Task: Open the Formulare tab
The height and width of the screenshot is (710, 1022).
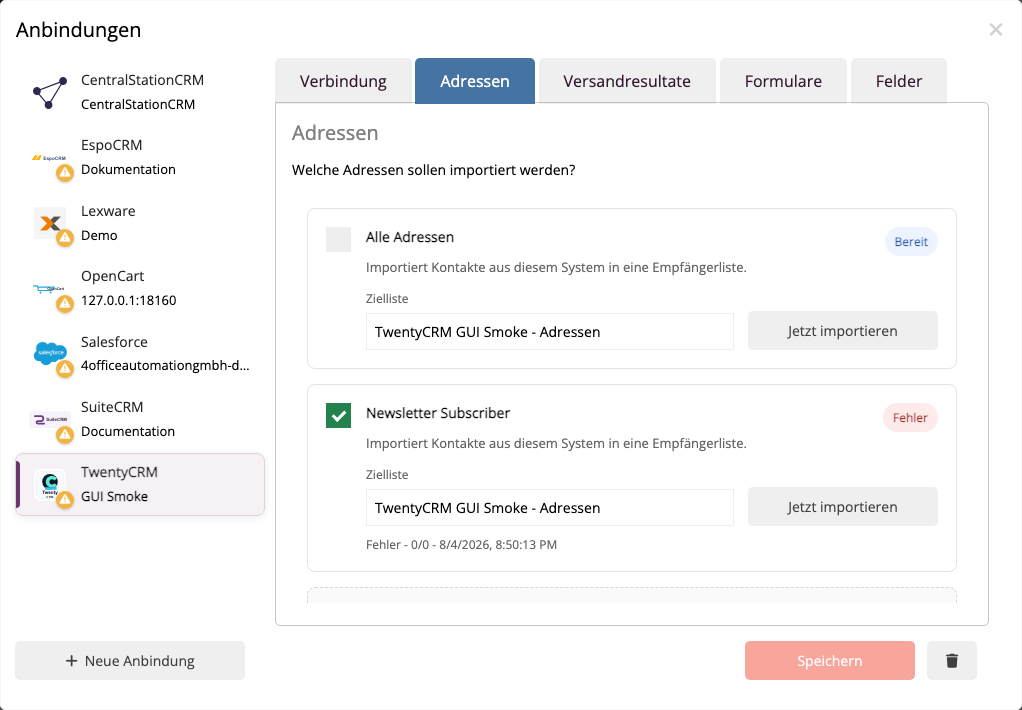Action: [x=783, y=81]
